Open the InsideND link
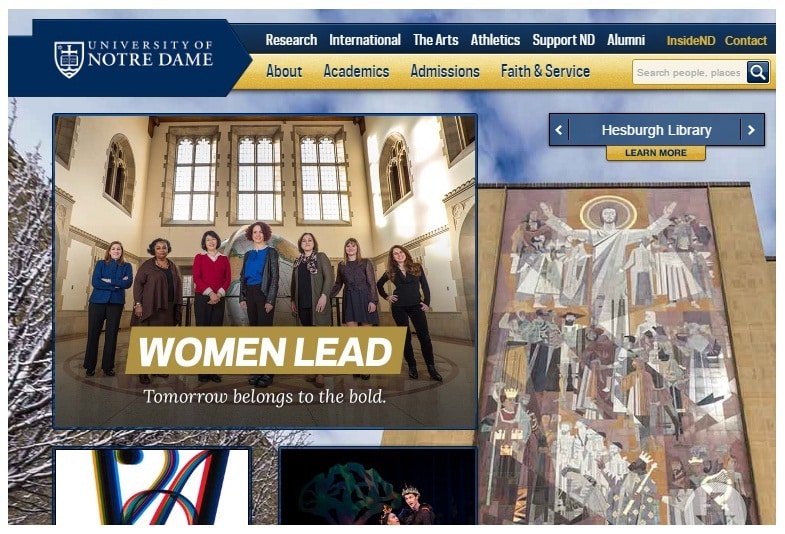This screenshot has height=534, width=785. [691, 41]
